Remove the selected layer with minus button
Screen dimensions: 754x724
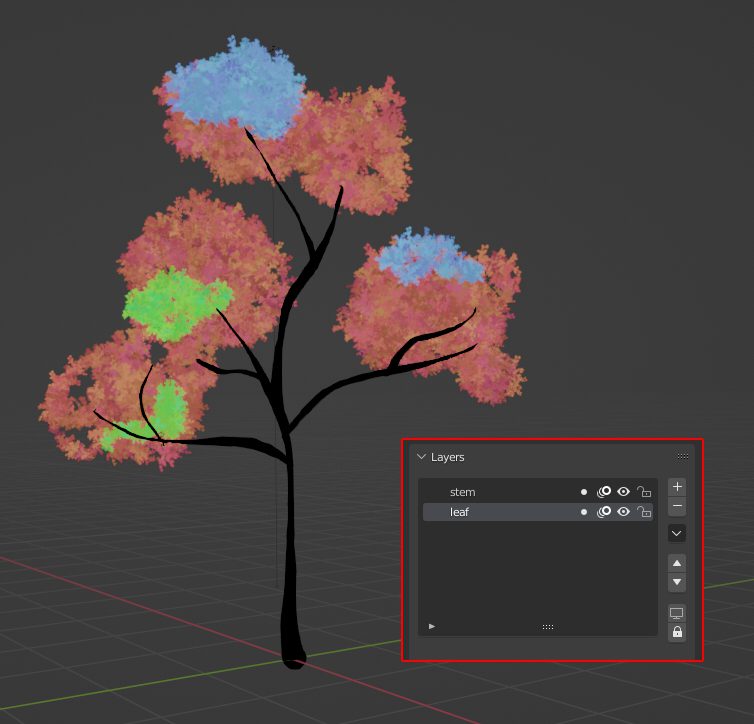pos(677,507)
